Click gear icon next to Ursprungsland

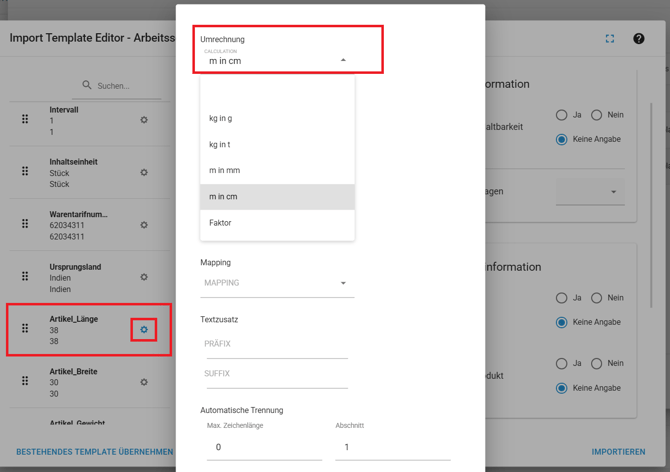[x=144, y=277]
